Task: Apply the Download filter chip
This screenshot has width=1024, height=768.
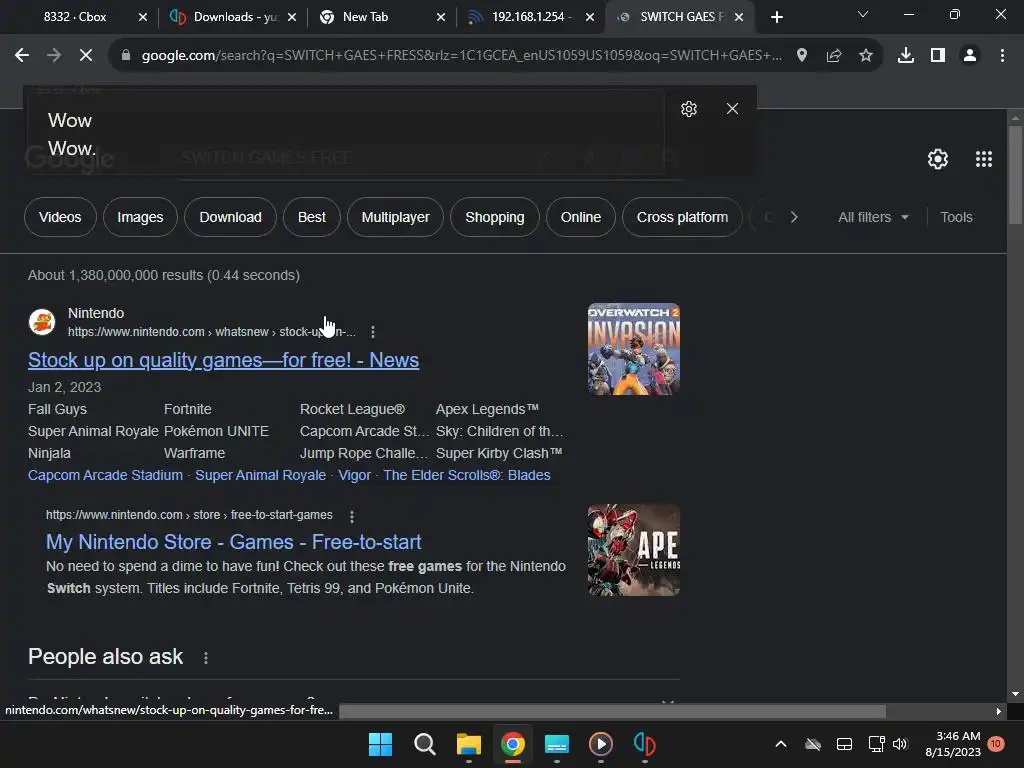Action: [231, 217]
